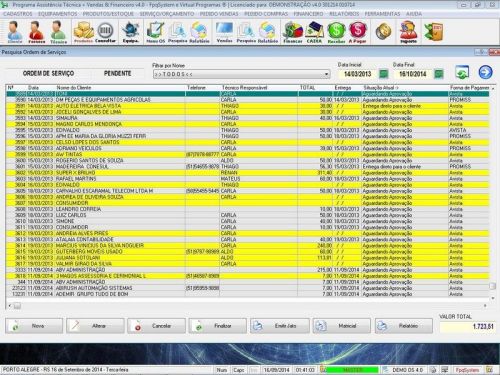Open the Financas chart icon

tap(293, 32)
